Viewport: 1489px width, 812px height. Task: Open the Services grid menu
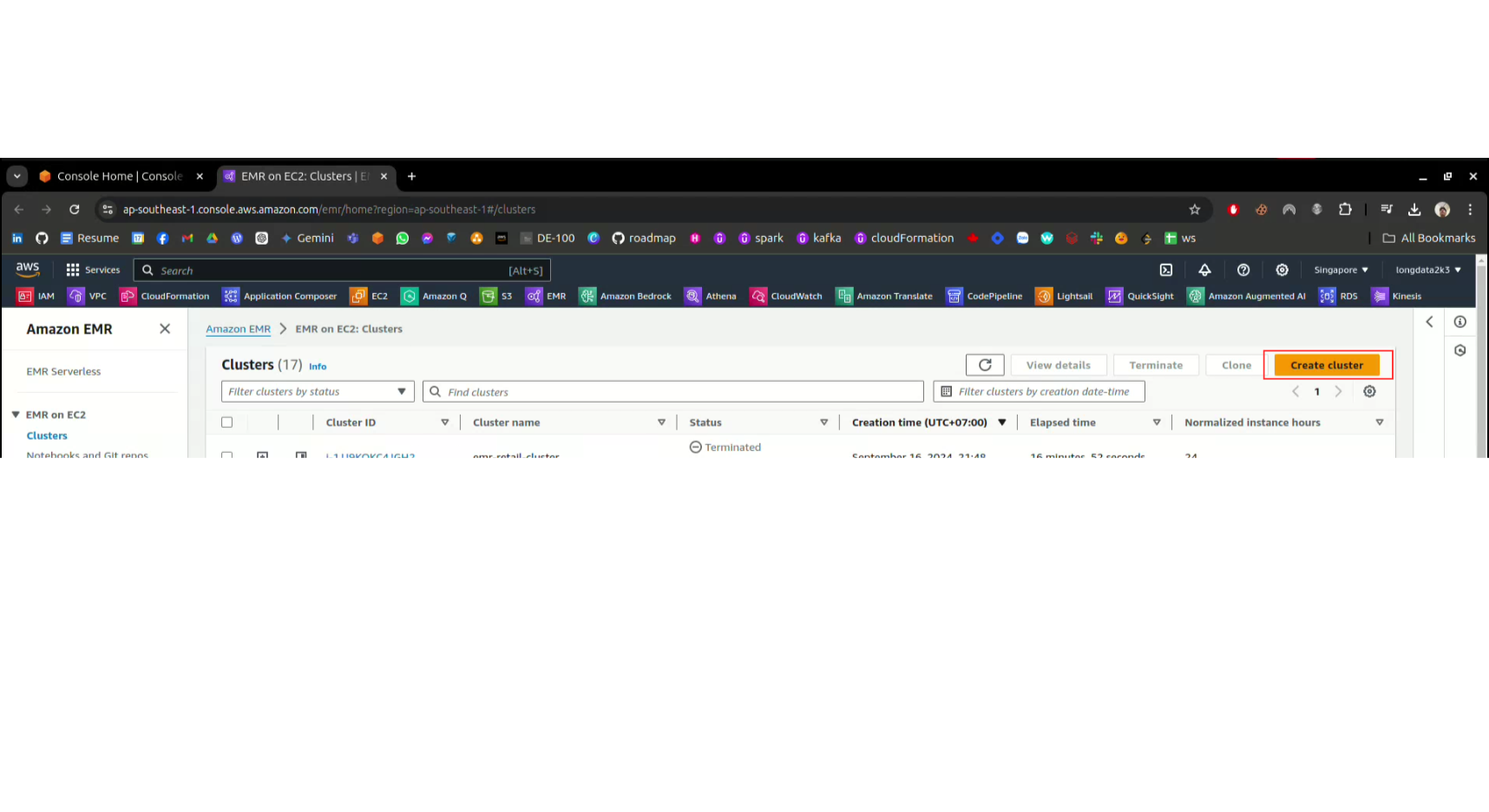(93, 270)
